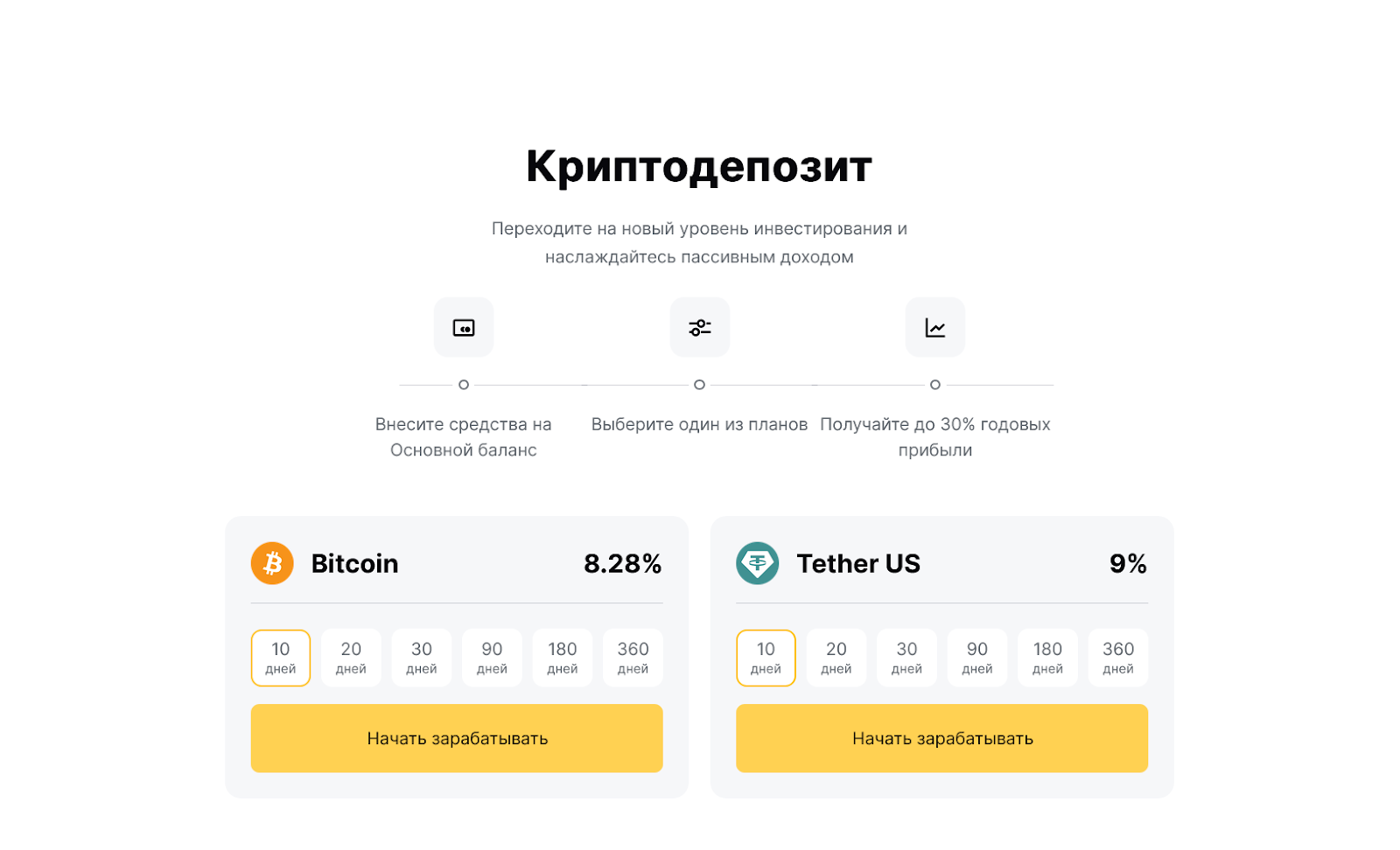Select 180 days Bitcoin deposit term
The width and height of the screenshot is (1400, 850).
click(563, 658)
